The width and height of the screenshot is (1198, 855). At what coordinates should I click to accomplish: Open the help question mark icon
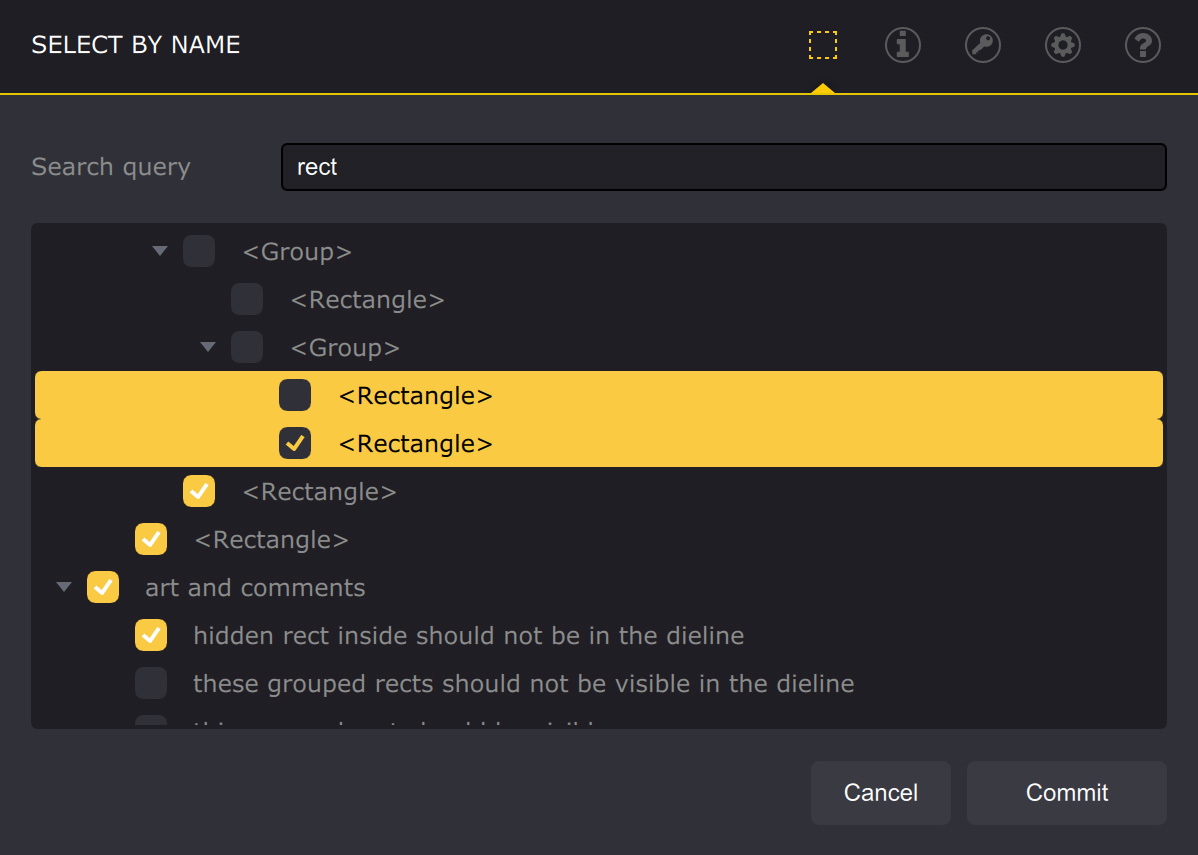pos(1142,45)
